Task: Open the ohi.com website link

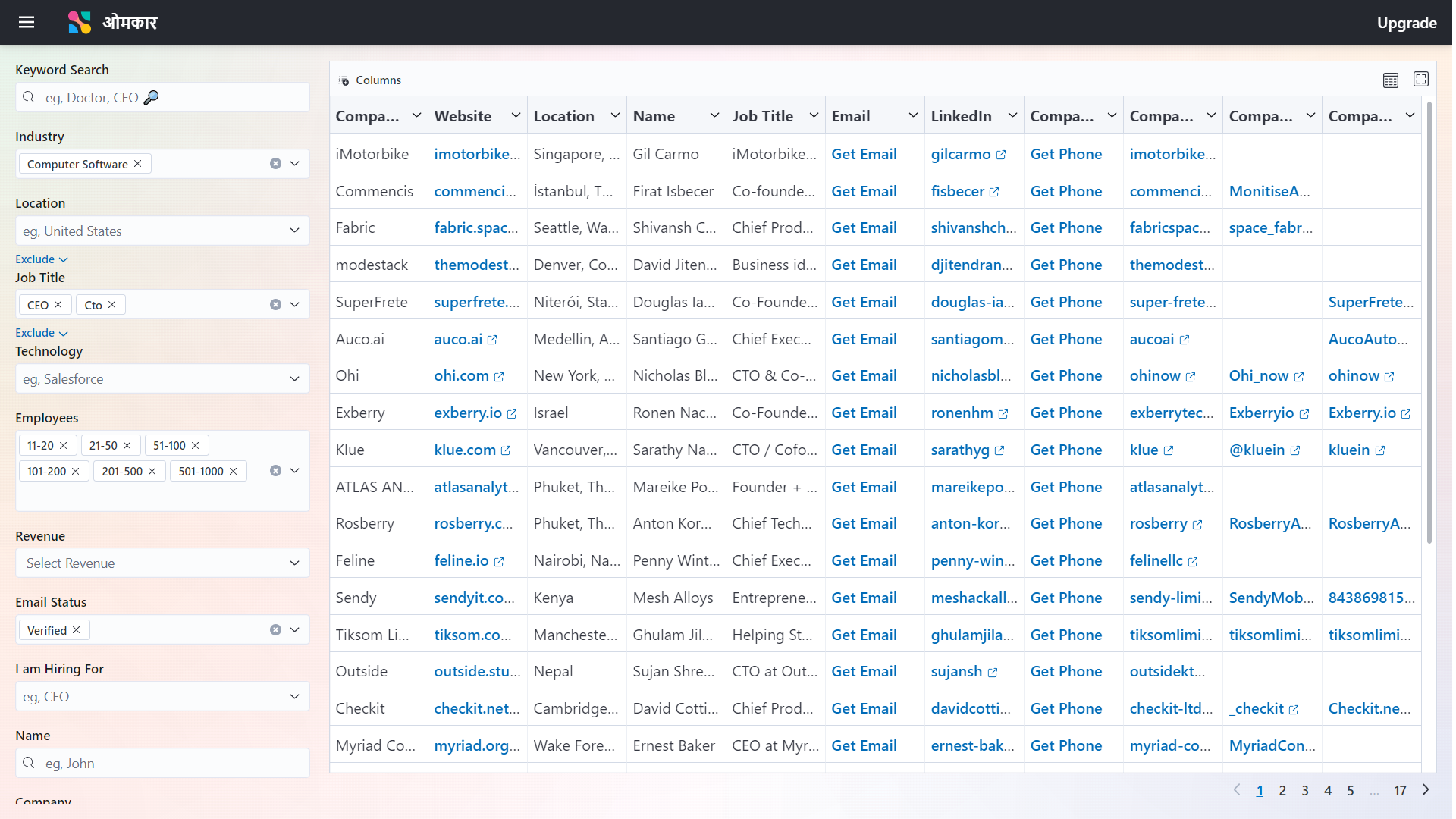Action: tap(469, 376)
